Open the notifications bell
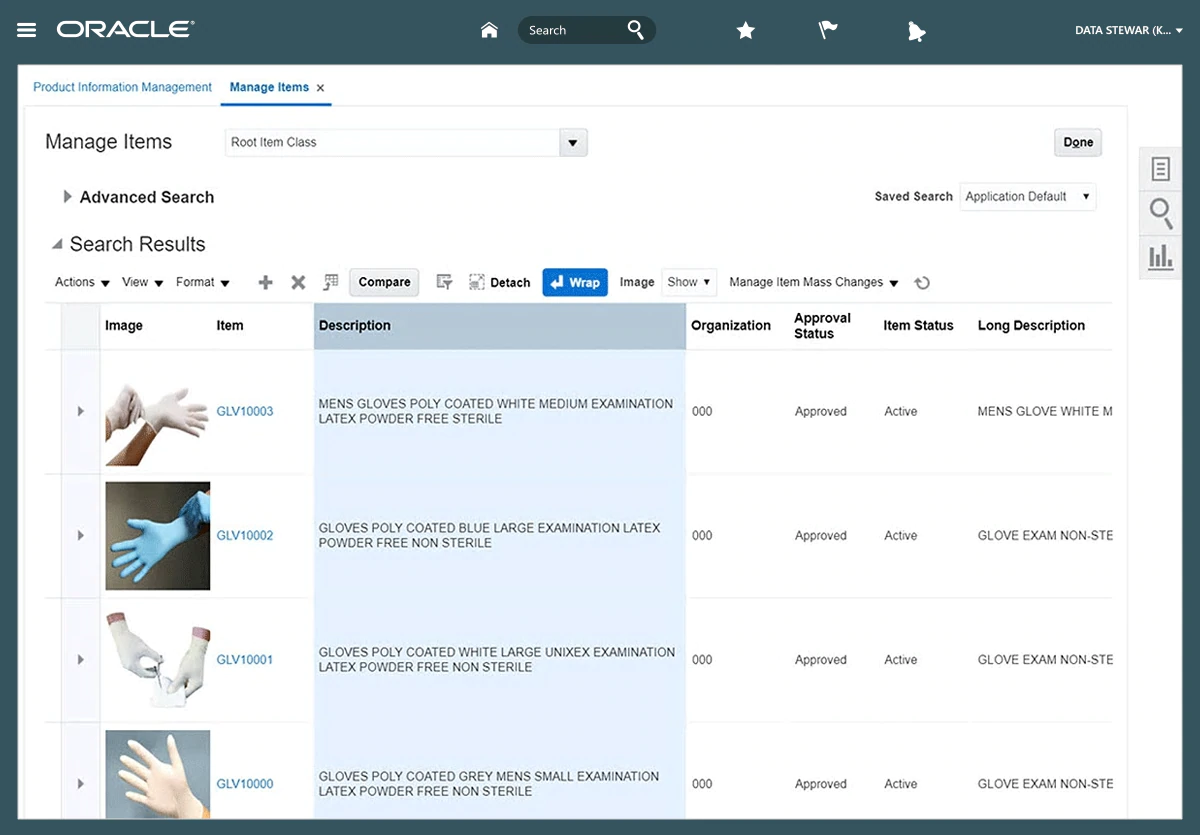The height and width of the screenshot is (835, 1200). point(916,32)
